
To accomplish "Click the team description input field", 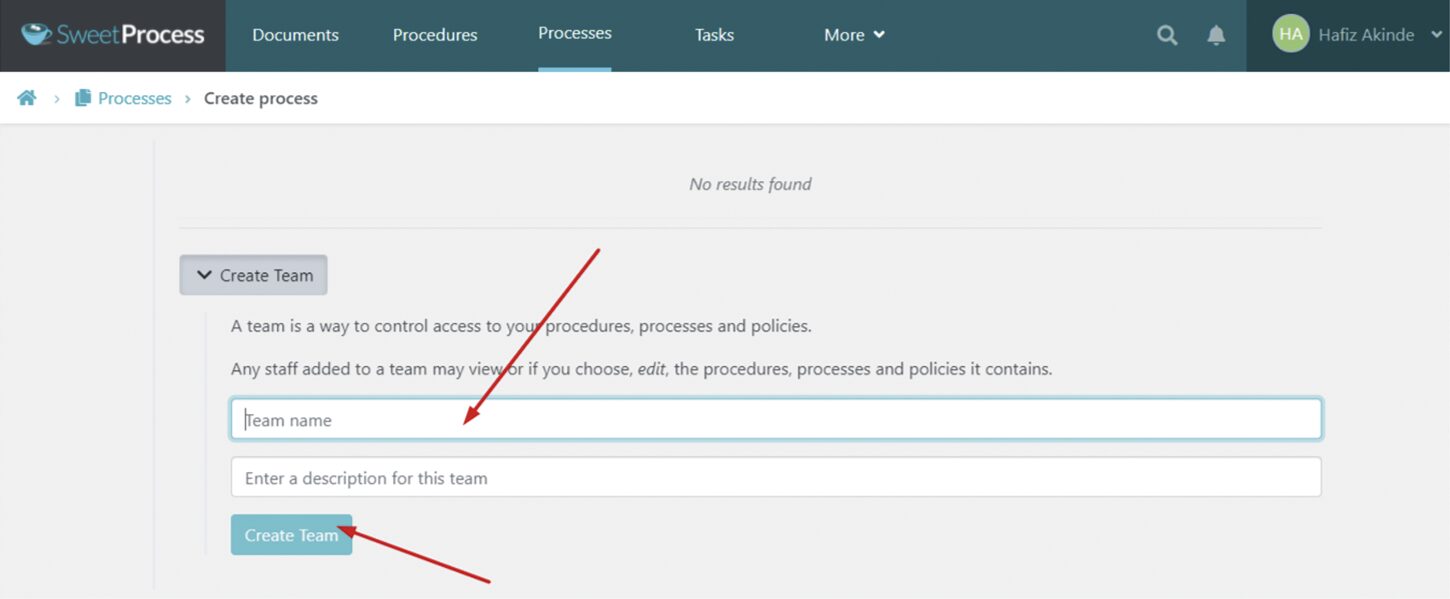I will tap(776, 478).
